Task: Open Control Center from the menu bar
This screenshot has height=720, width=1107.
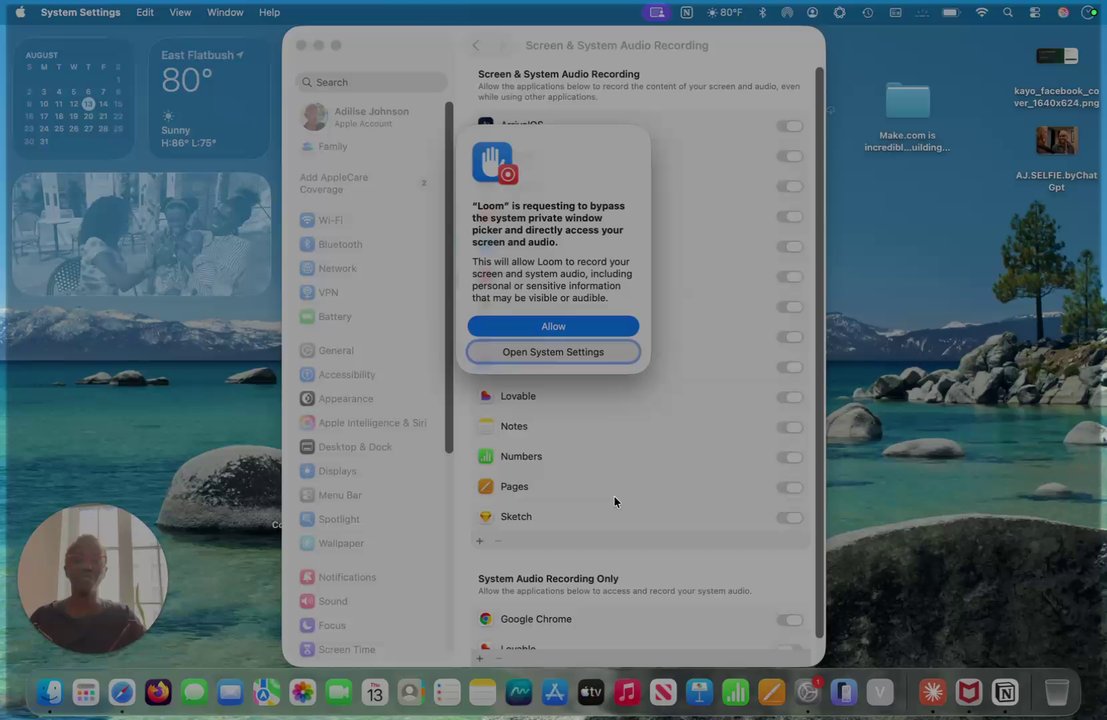Action: (1035, 12)
